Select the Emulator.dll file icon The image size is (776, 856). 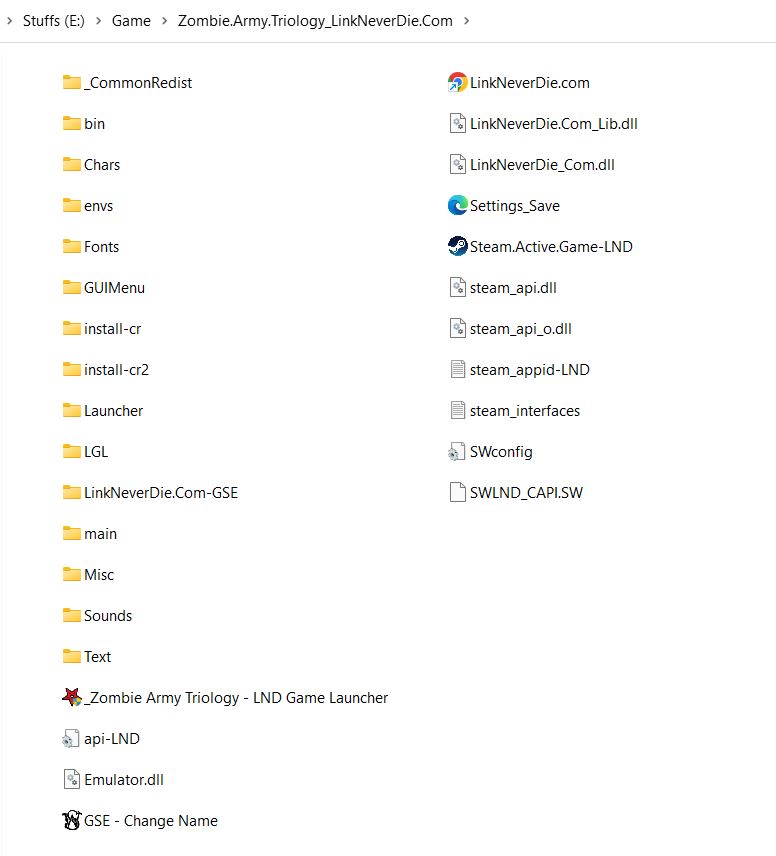[71, 780]
